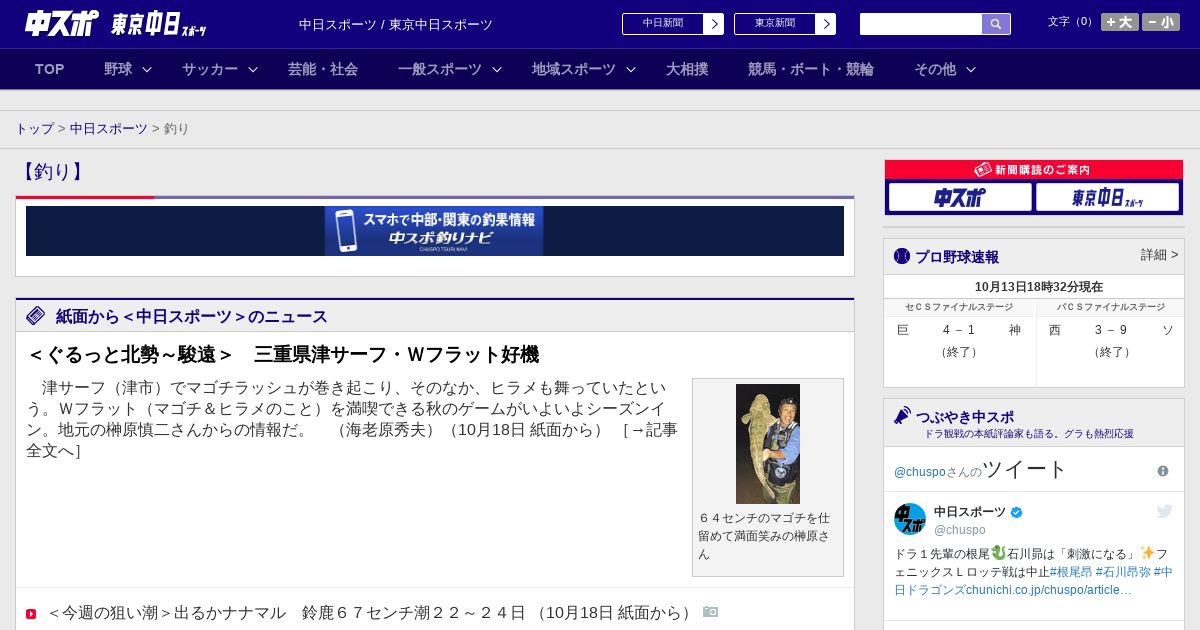The width and height of the screenshot is (1200, 630).
Task: Click the 中スポ subscription button
Action: click(x=960, y=197)
